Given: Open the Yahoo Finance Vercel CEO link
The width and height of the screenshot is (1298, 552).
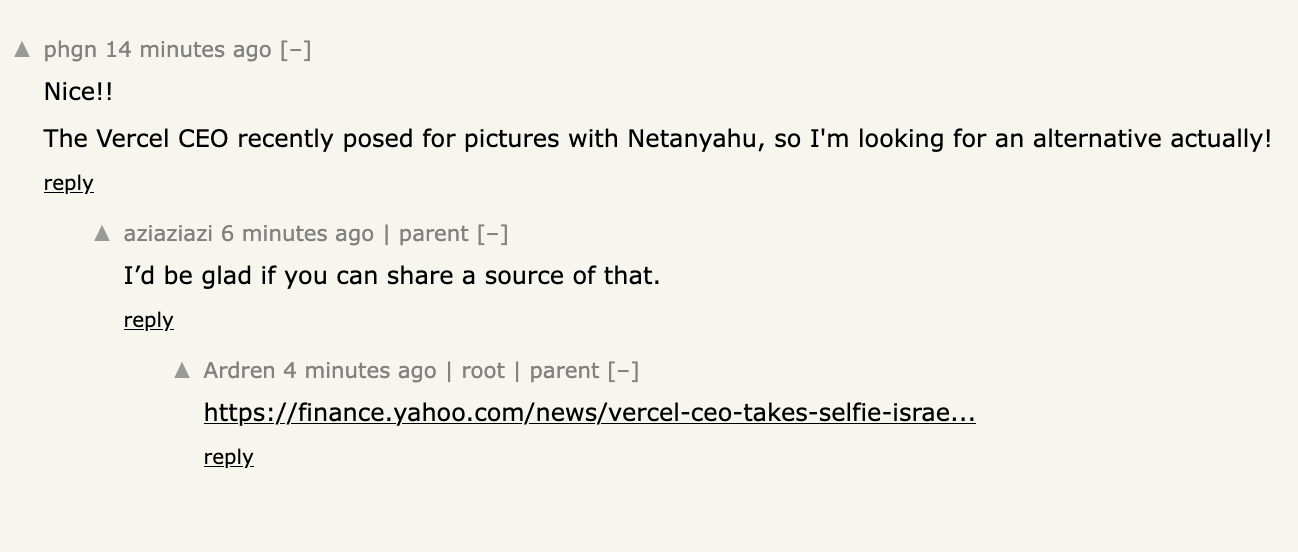Looking at the screenshot, I should tap(589, 413).
